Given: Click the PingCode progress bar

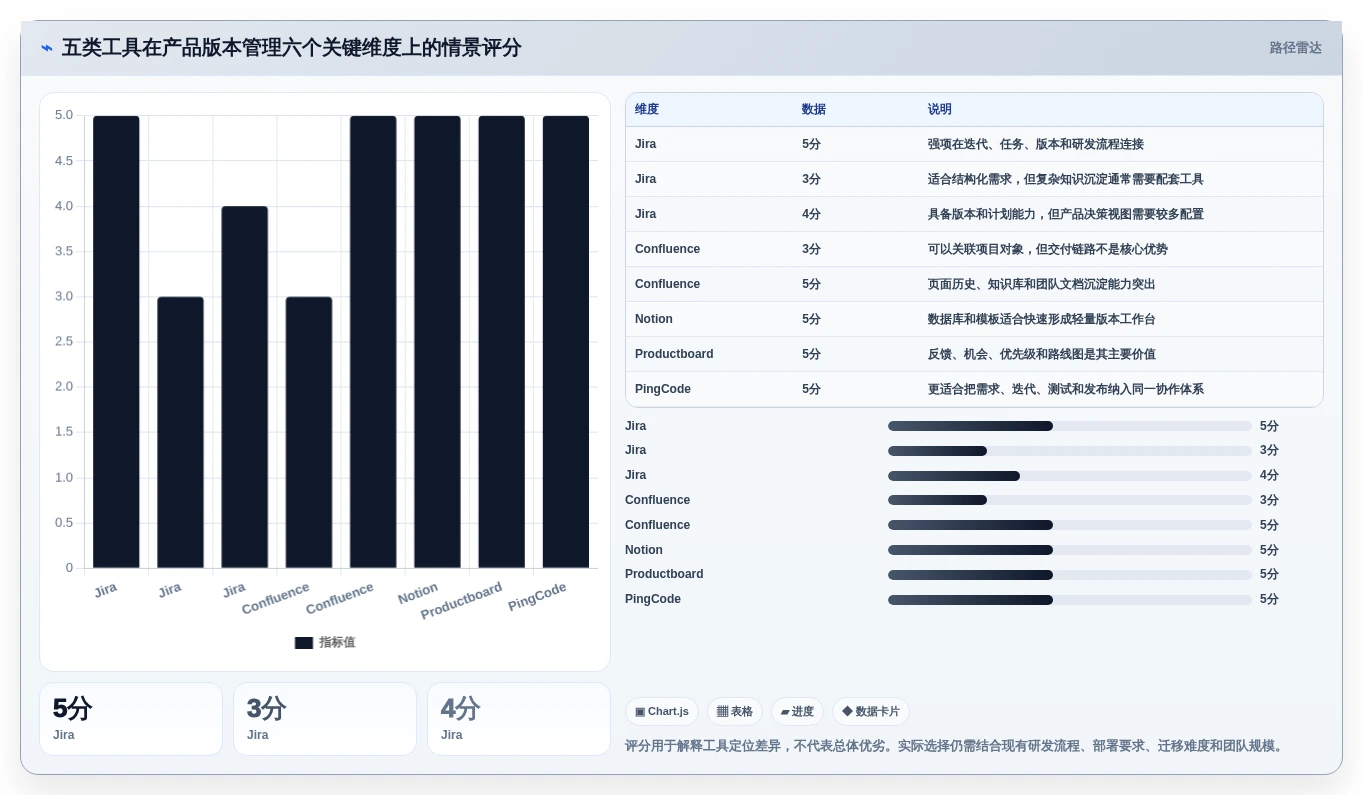Looking at the screenshot, I should point(1070,600).
